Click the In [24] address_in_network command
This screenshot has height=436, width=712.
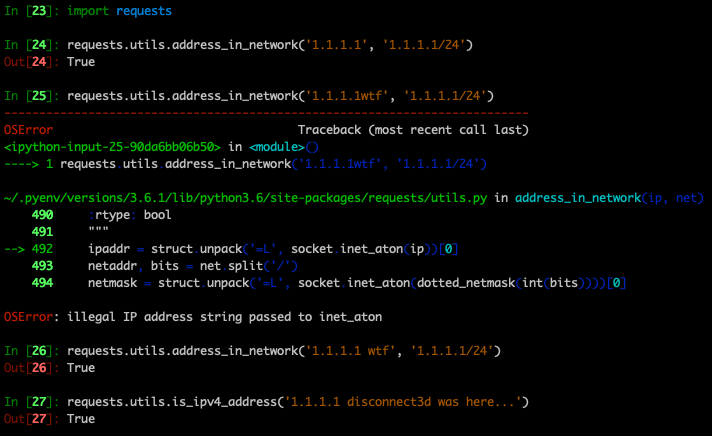coord(263,45)
